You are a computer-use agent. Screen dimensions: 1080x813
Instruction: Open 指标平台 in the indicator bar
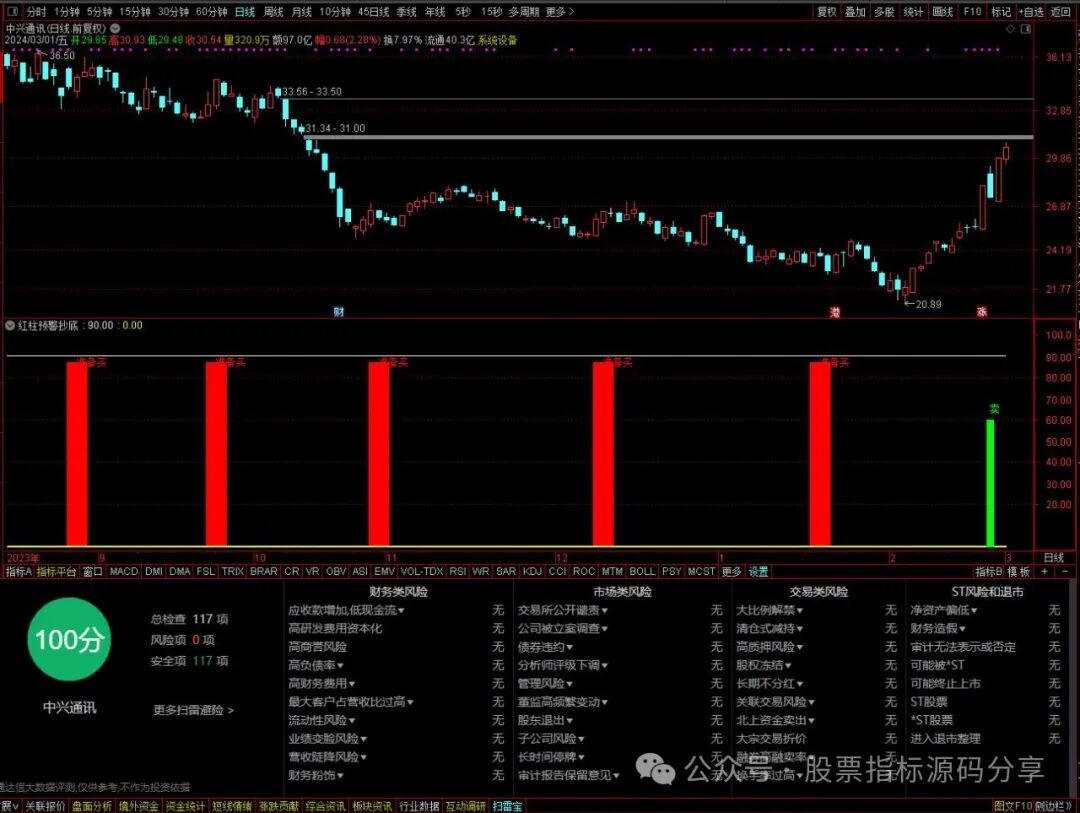point(56,571)
